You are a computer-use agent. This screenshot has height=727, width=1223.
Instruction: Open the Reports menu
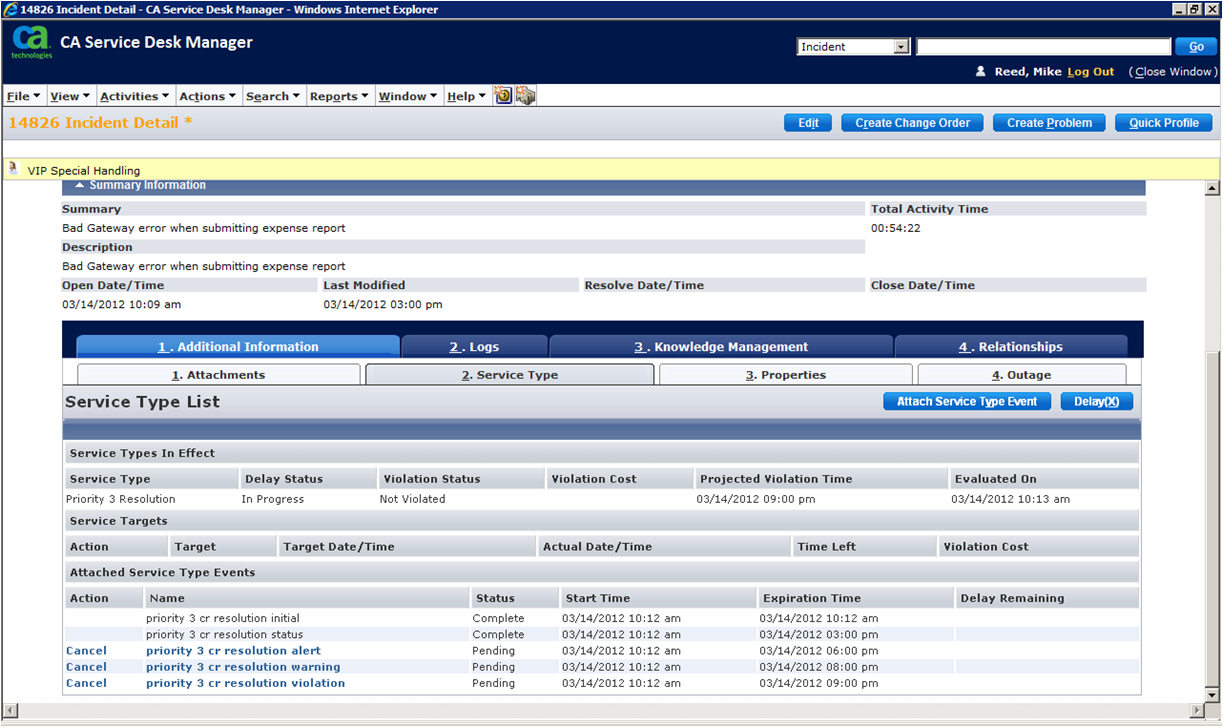coord(340,96)
